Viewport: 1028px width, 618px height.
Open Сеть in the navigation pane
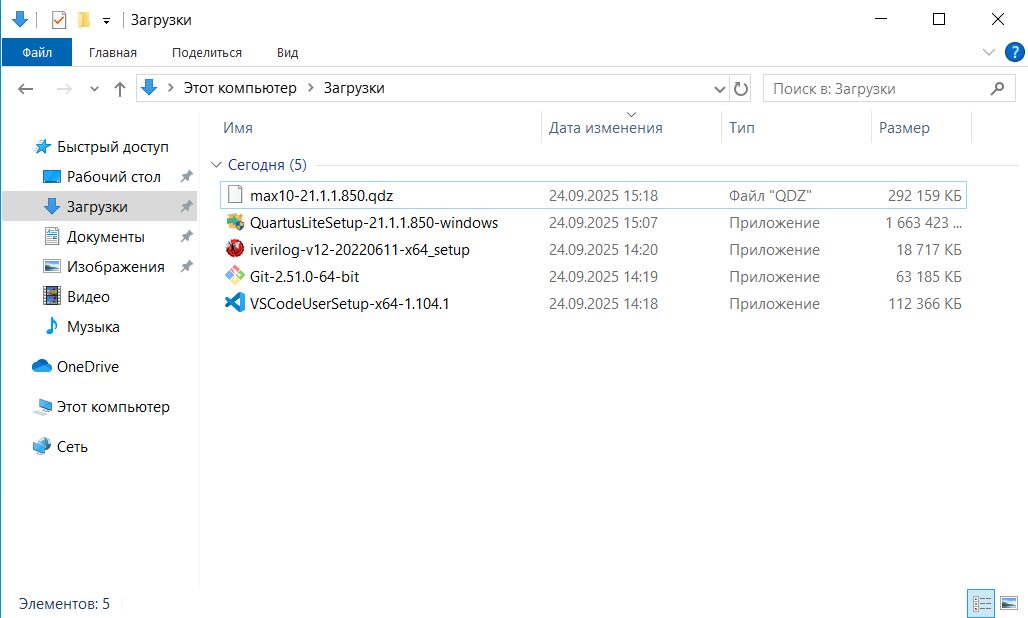click(x=71, y=447)
